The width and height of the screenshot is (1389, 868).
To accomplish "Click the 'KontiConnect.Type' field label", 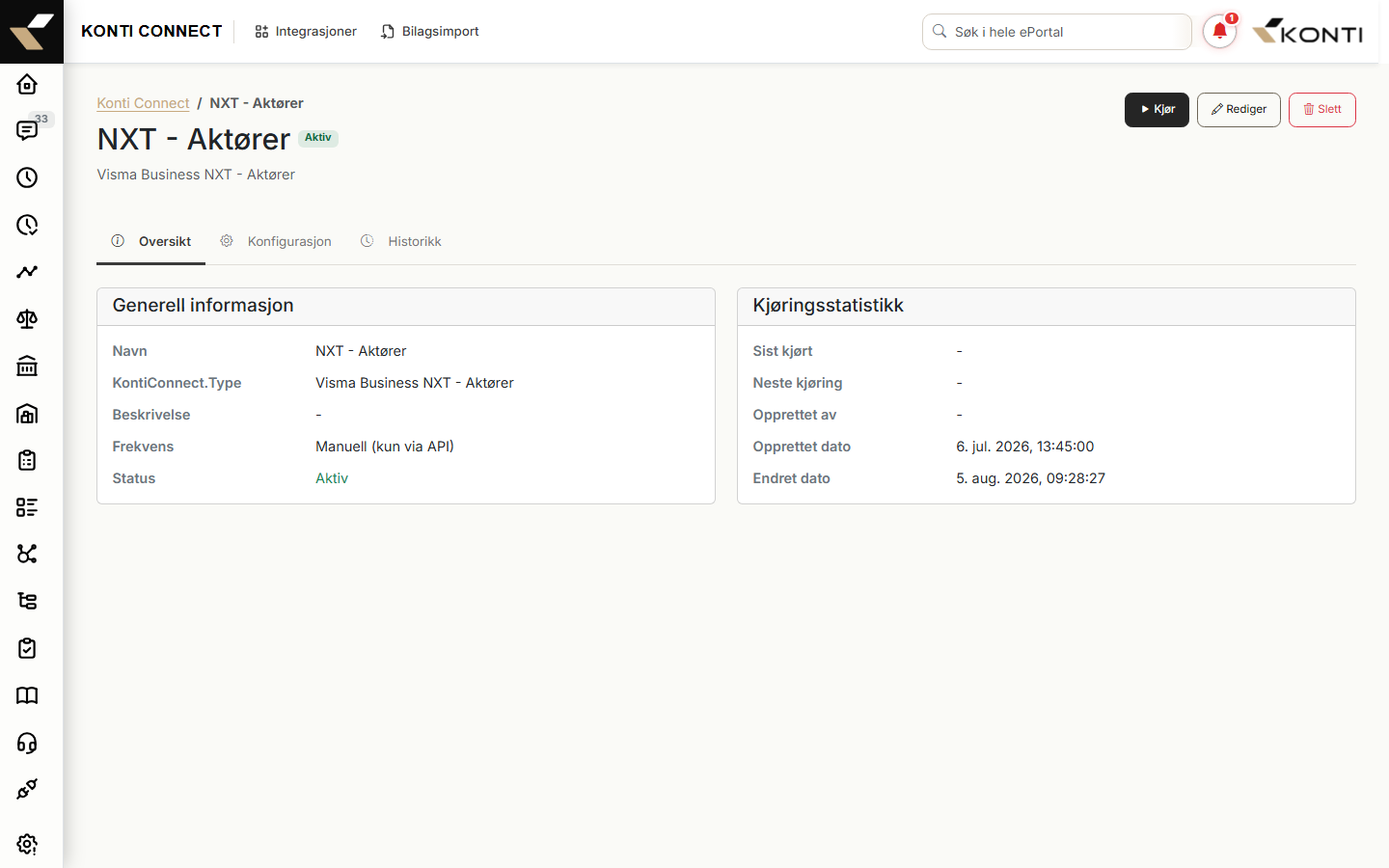I will [x=177, y=383].
